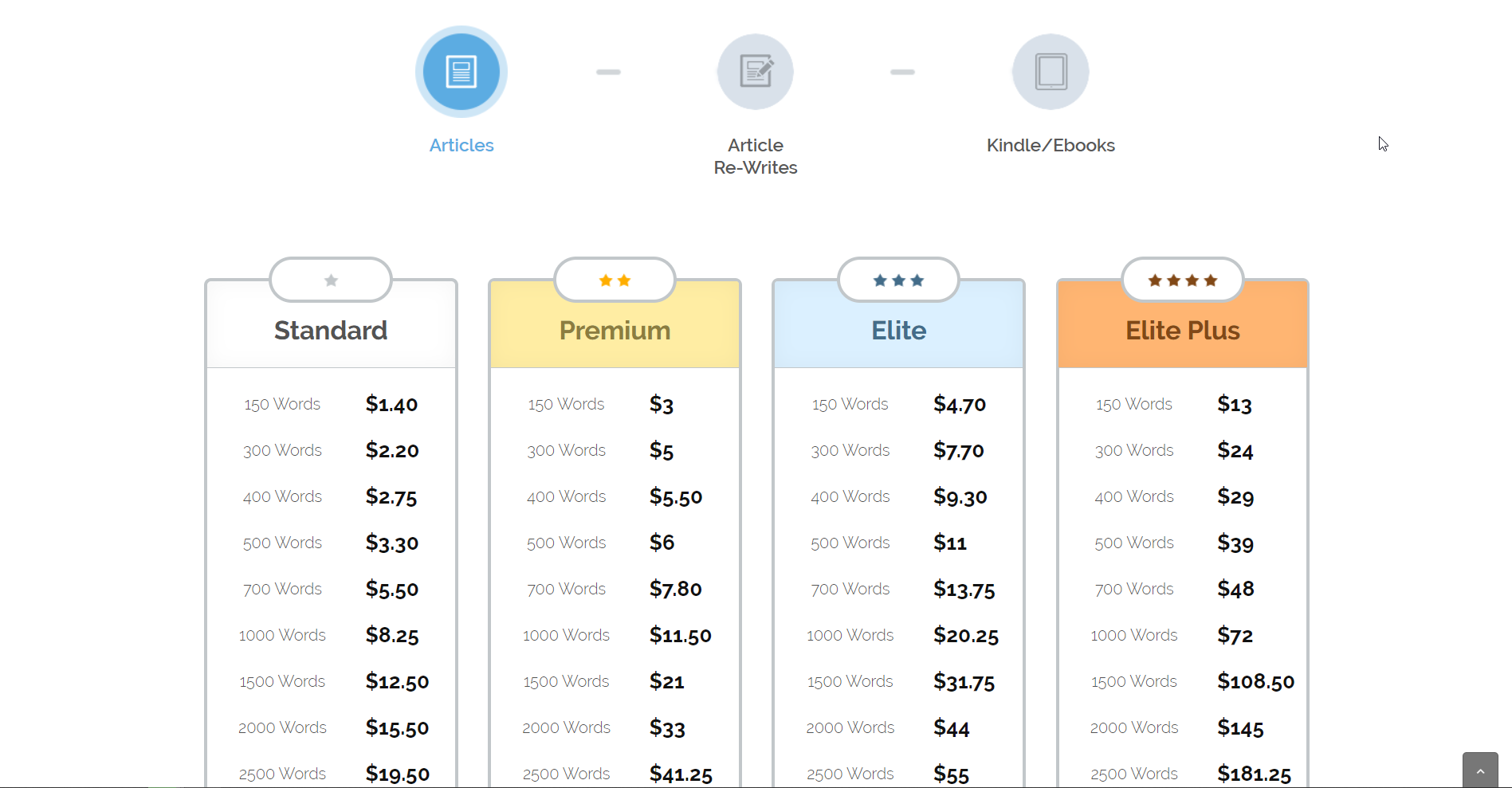Click the Premium plan heading
Viewport: 1512px width, 788px height.
coord(615,331)
